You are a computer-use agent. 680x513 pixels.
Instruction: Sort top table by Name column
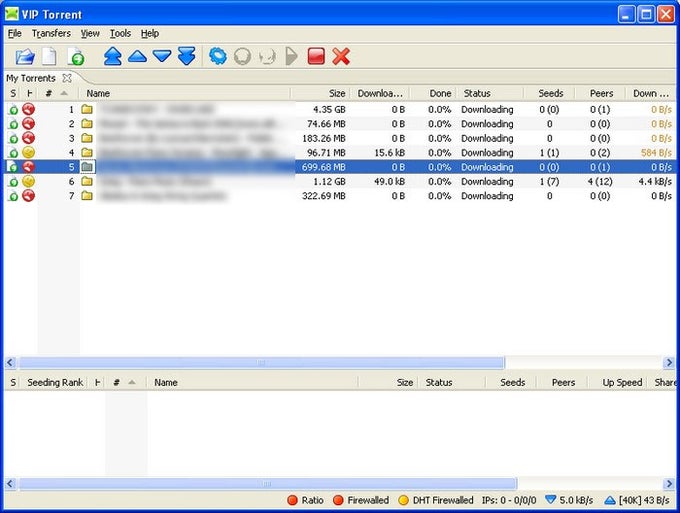[x=185, y=93]
